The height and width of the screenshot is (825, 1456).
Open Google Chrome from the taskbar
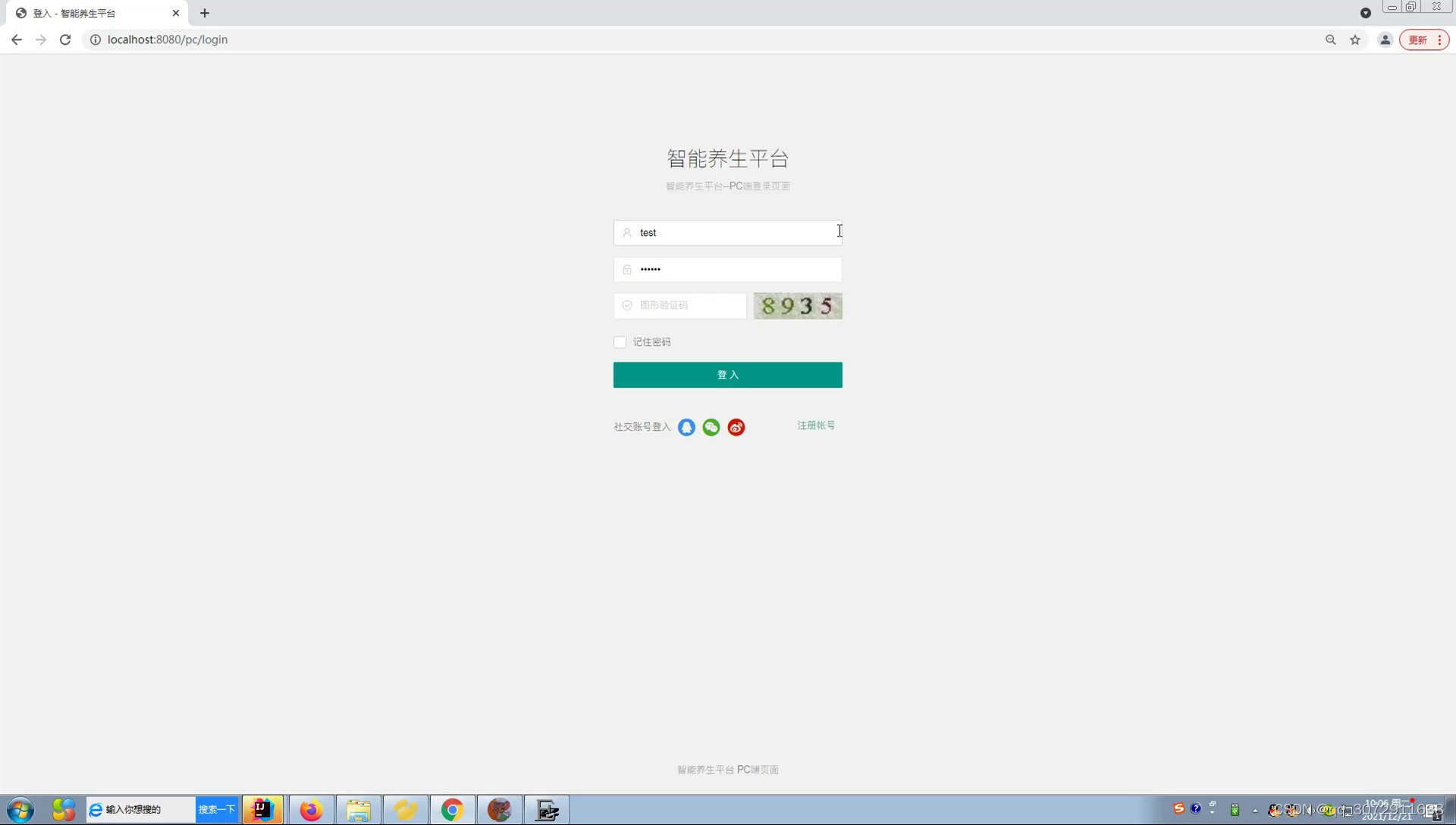click(x=453, y=810)
